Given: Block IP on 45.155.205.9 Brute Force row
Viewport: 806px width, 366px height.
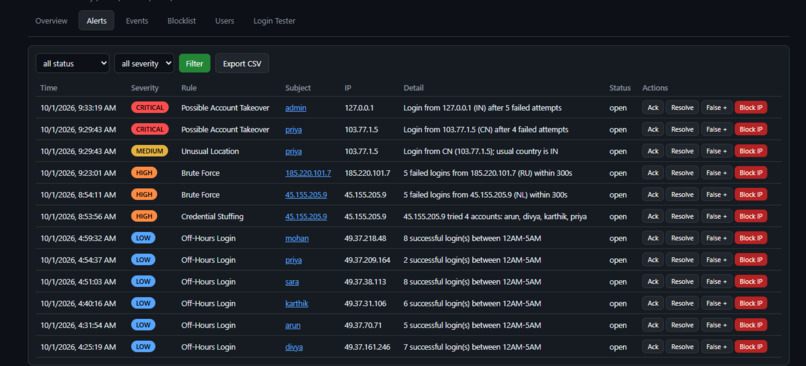Looking at the screenshot, I should click(751, 195).
